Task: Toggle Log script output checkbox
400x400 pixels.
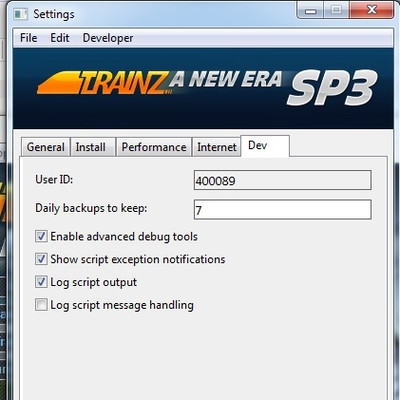Action: click(x=41, y=282)
